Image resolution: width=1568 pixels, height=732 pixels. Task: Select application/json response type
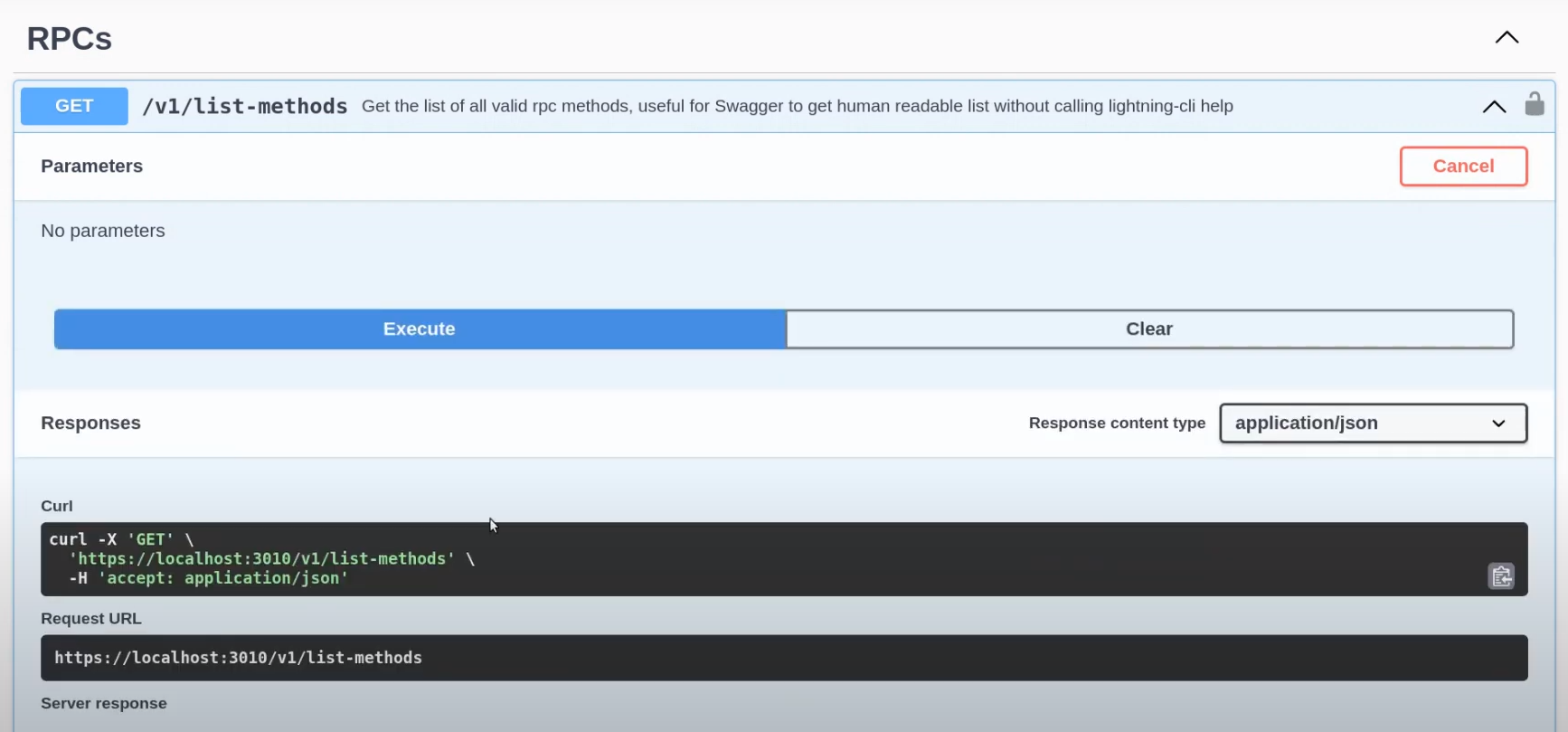pos(1307,423)
